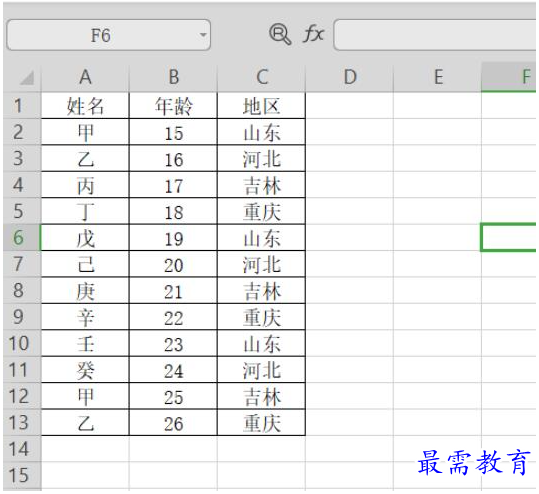Viewport: 539px width, 494px height.
Task: Click 河北 in row 3
Action: coord(262,158)
